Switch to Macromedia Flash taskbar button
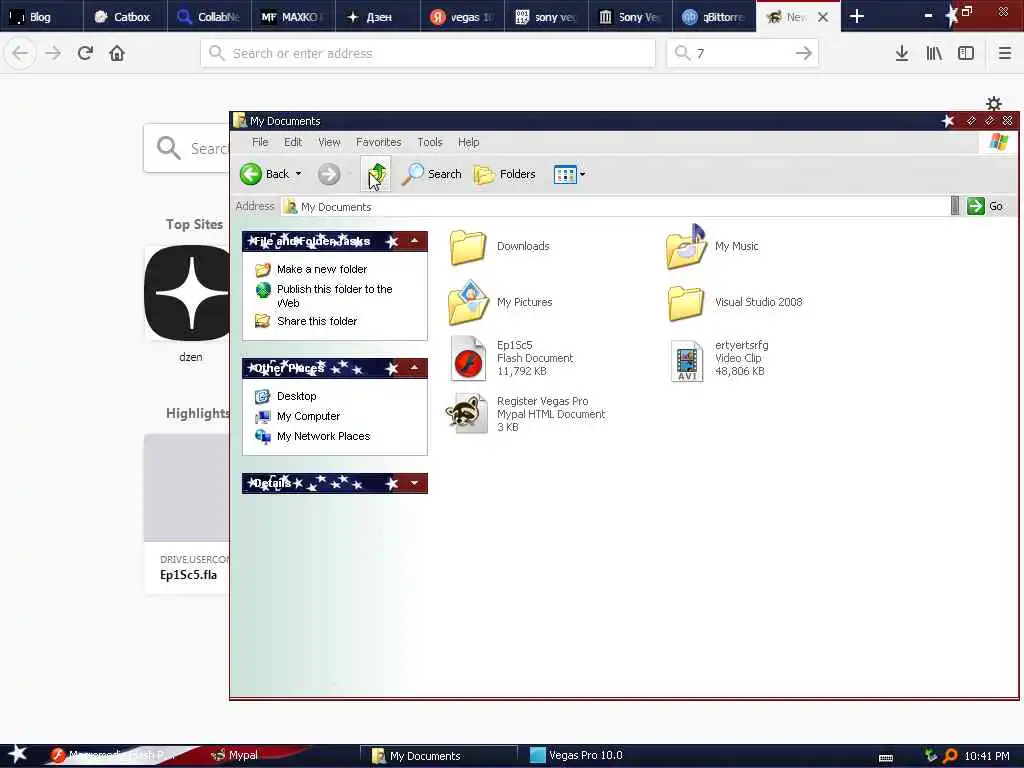Screen dimensions: 1024x768 pyautogui.click(x=111, y=755)
